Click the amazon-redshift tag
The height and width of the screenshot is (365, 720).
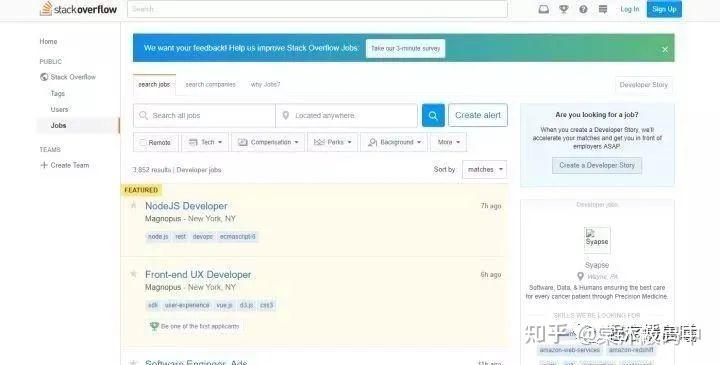coord(631,350)
